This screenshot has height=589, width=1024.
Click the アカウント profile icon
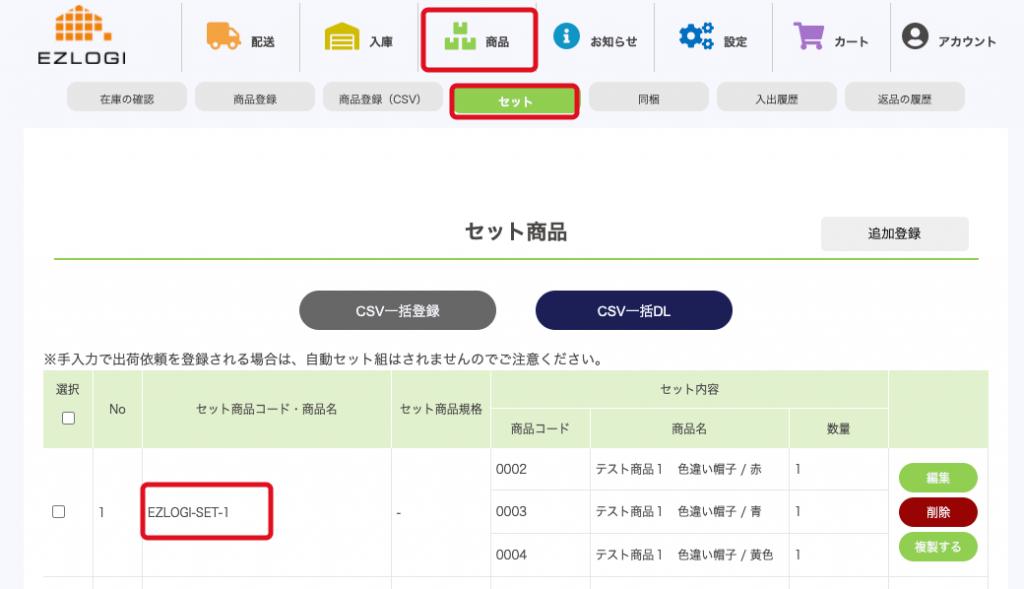[x=915, y=38]
